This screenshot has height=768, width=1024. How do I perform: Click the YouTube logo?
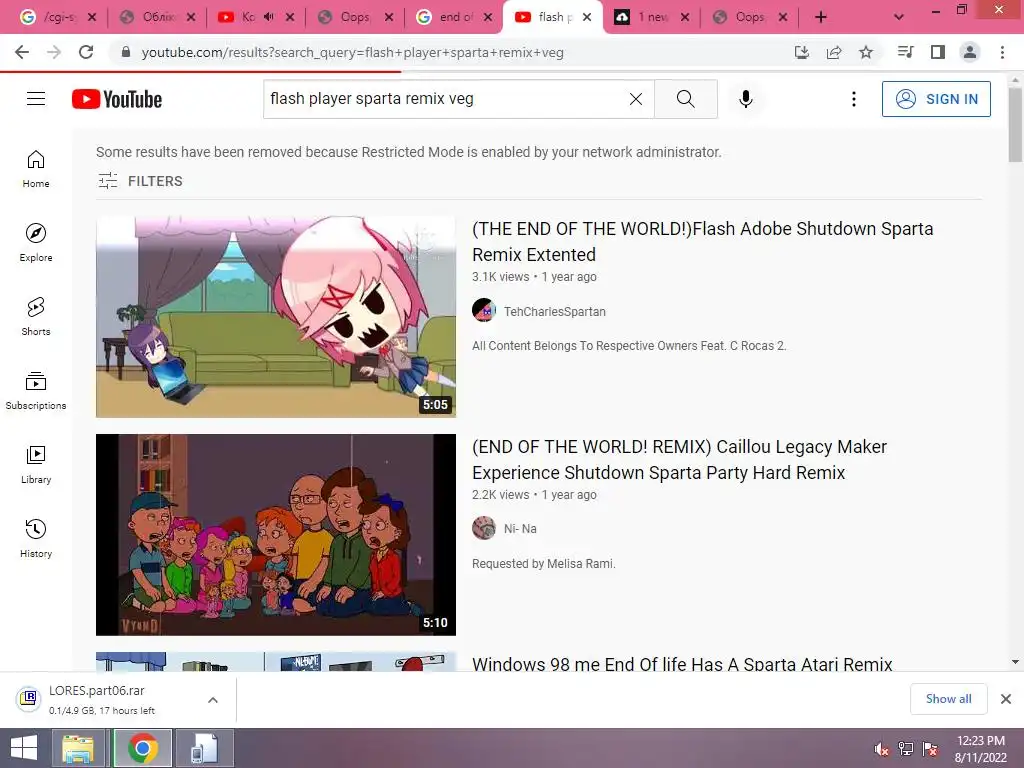(x=117, y=99)
